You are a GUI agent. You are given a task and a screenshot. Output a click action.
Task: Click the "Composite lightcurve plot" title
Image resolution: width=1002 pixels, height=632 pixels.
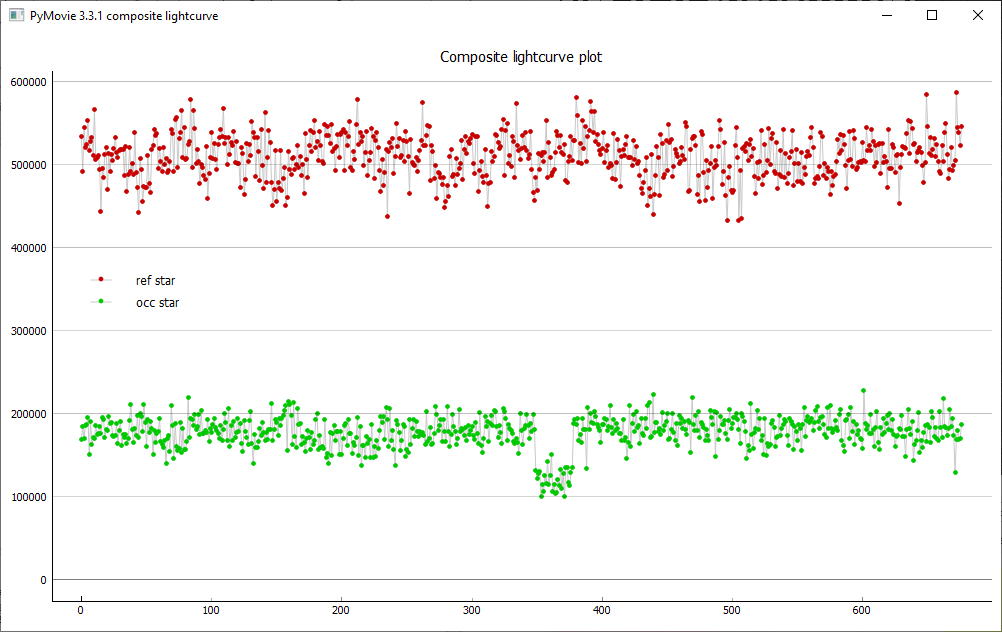(x=521, y=57)
